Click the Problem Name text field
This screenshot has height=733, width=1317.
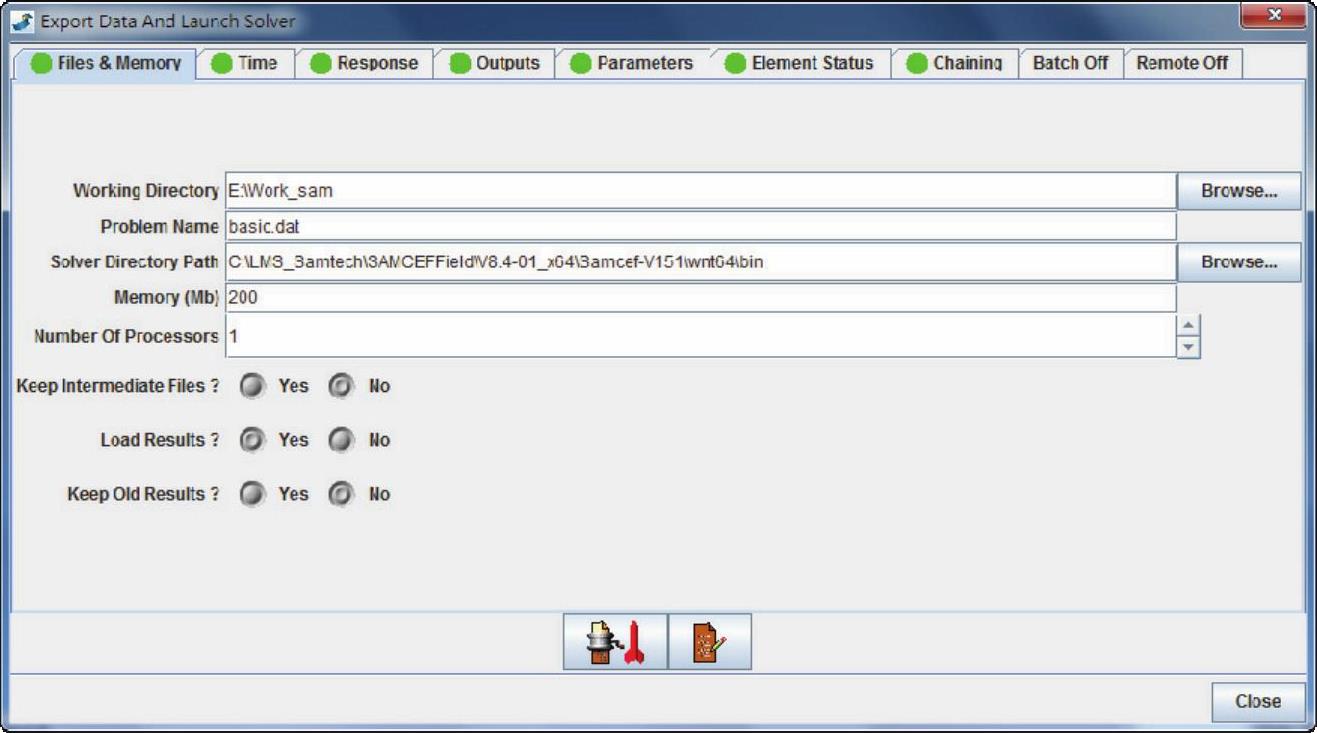point(700,227)
